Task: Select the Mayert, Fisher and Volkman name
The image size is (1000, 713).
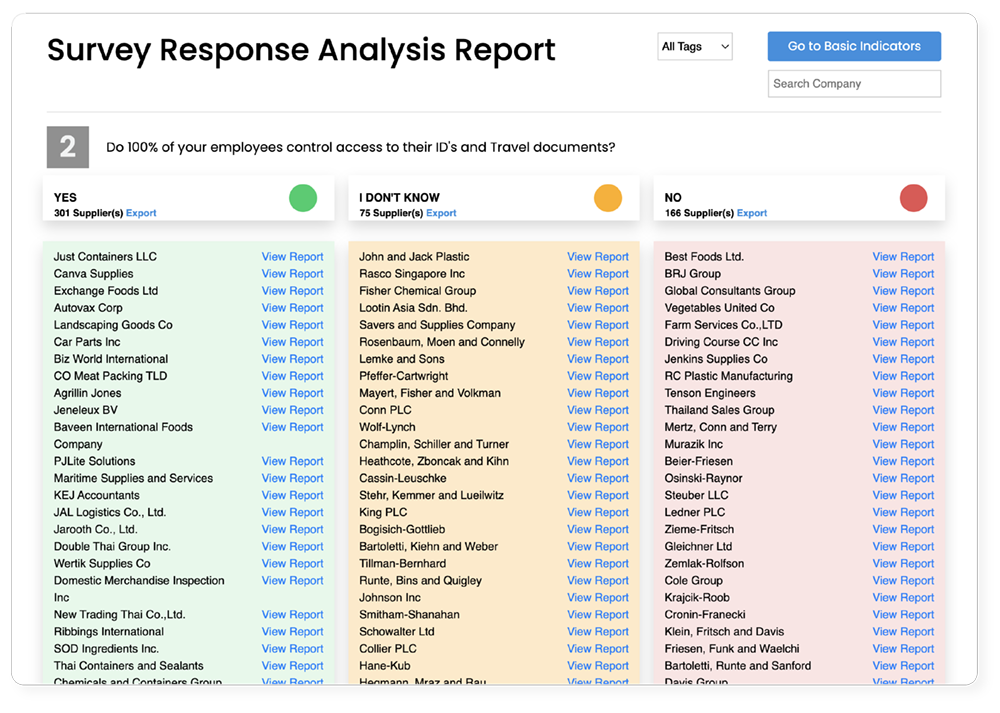Action: click(430, 393)
